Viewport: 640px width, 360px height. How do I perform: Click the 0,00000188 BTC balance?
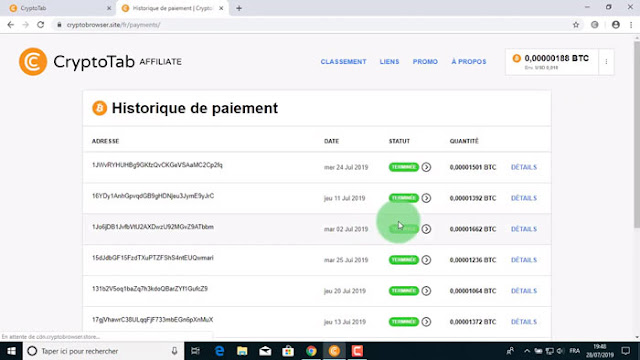point(557,58)
